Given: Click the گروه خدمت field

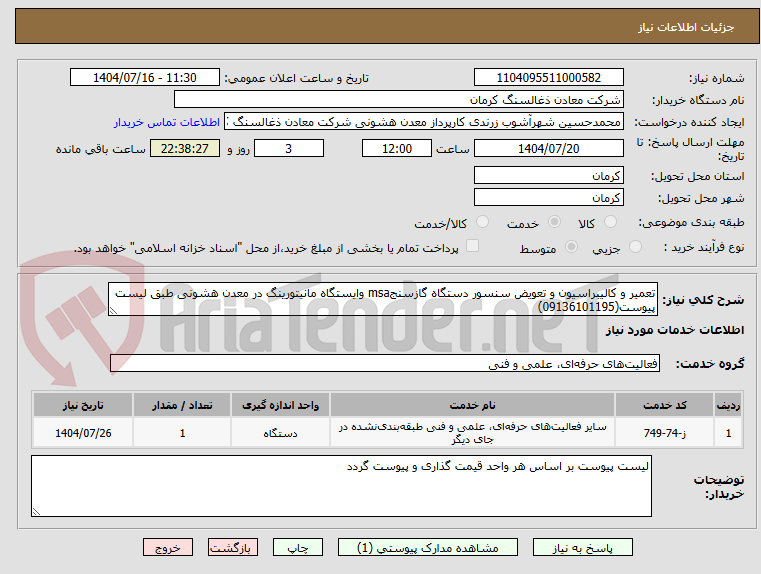Looking at the screenshot, I should click(x=385, y=363).
